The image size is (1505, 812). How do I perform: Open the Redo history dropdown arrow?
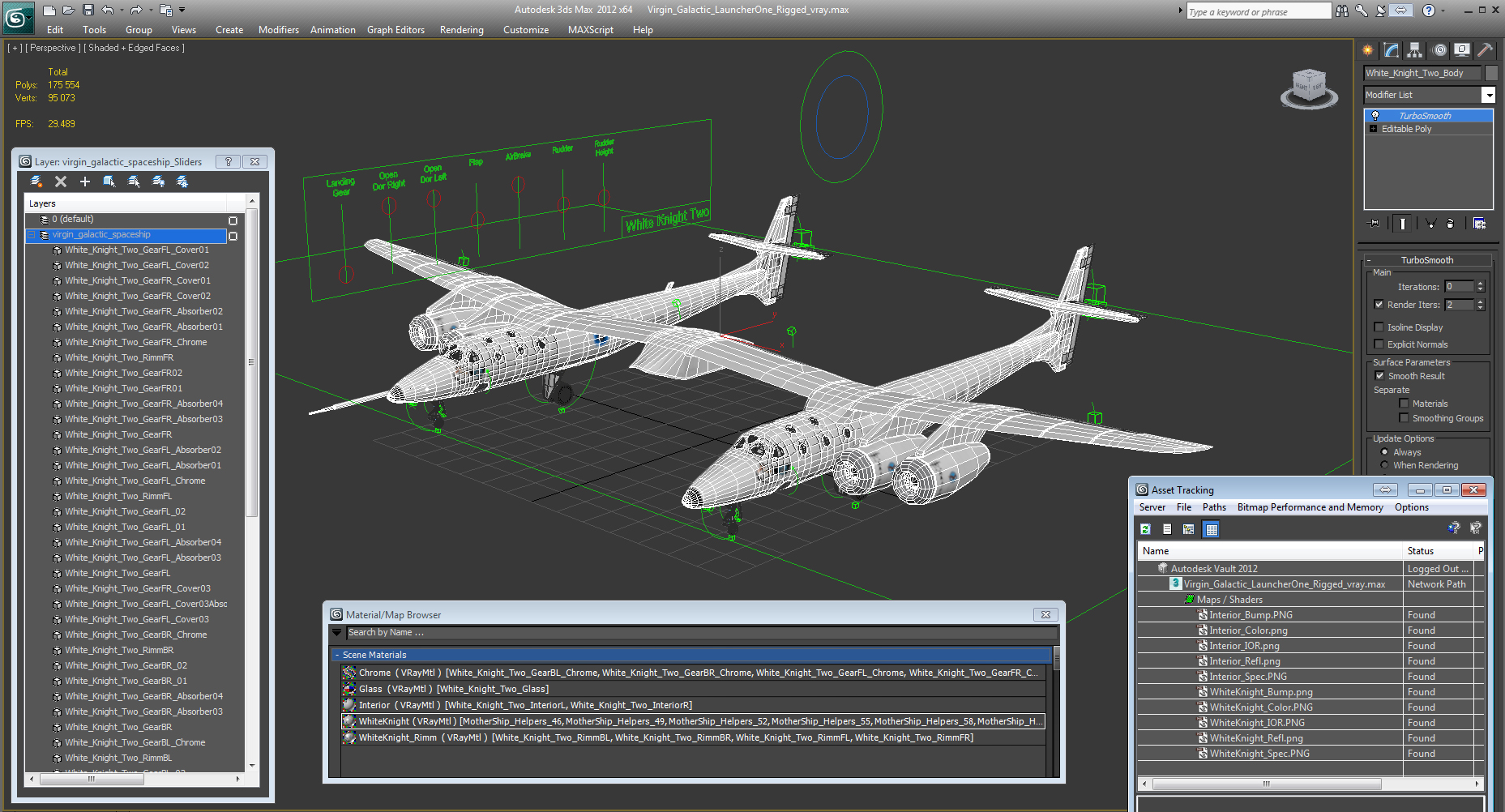[x=149, y=11]
